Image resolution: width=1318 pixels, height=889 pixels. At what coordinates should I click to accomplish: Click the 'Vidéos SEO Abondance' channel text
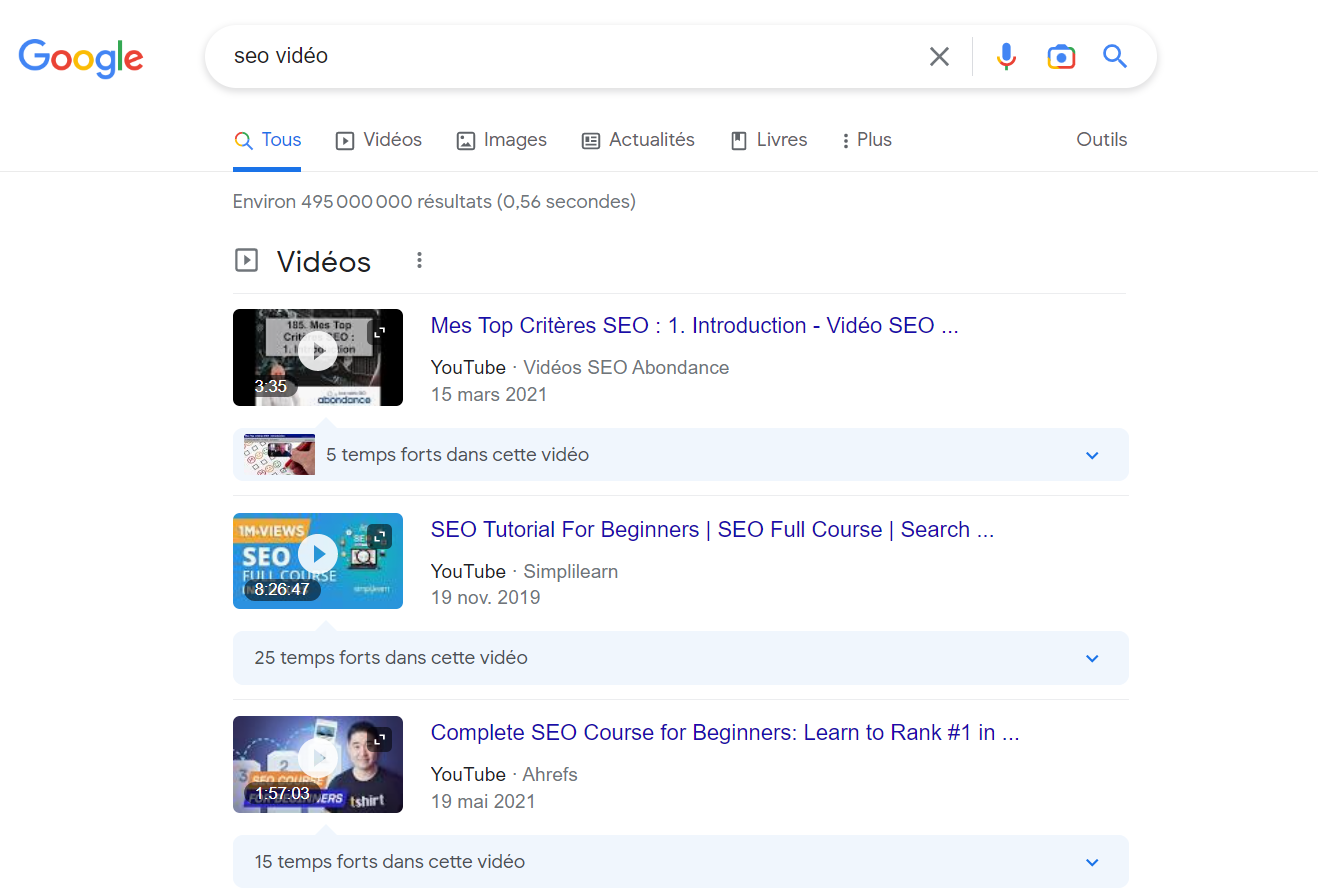[x=626, y=368]
